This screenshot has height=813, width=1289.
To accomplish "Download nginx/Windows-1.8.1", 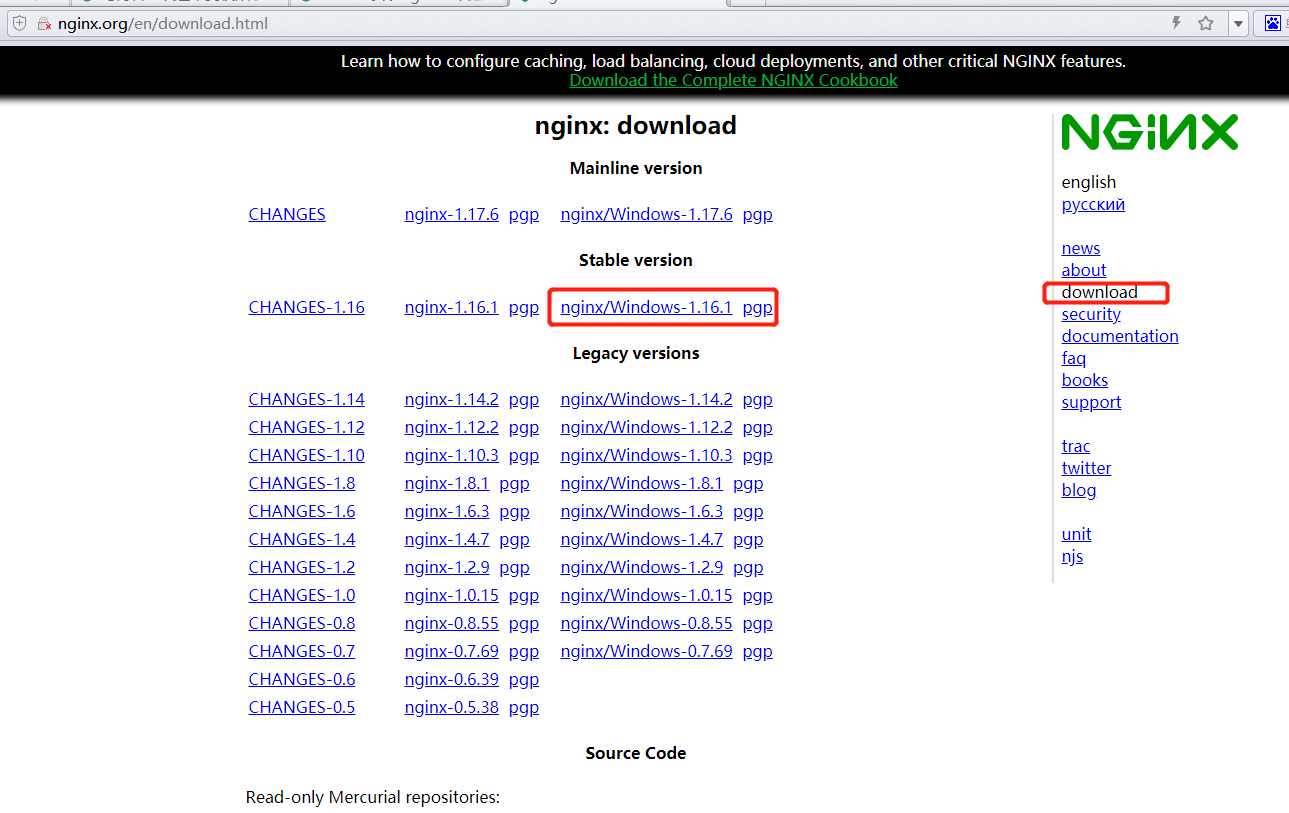I will [642, 483].
